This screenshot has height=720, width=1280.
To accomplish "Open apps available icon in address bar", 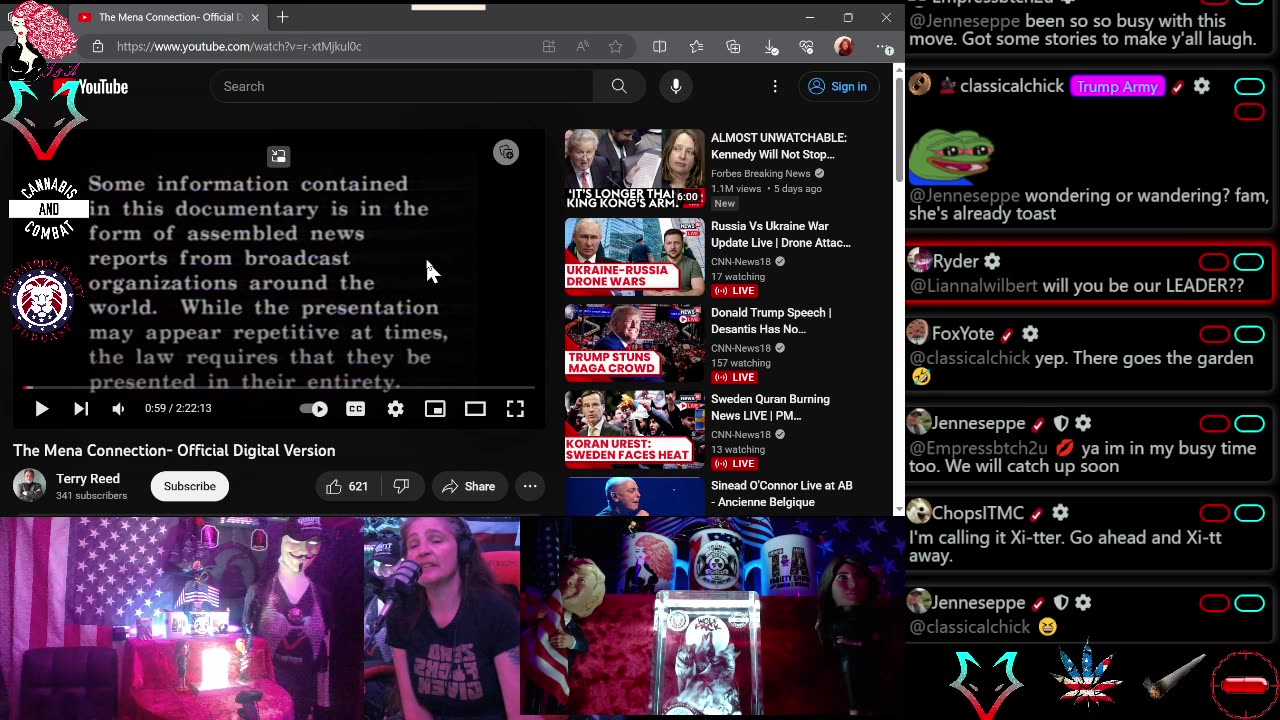I will pos(549,46).
